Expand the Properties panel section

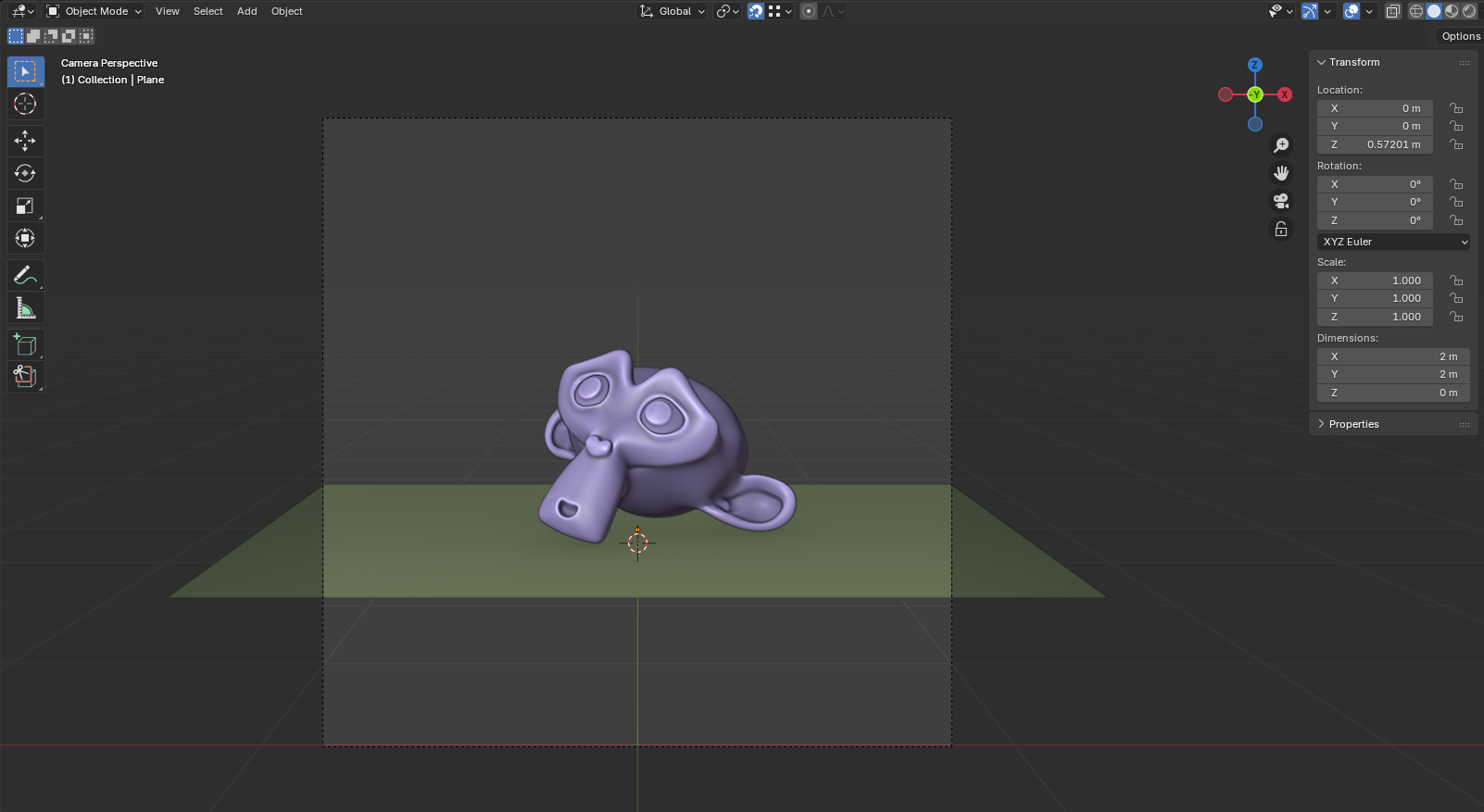pos(1353,424)
